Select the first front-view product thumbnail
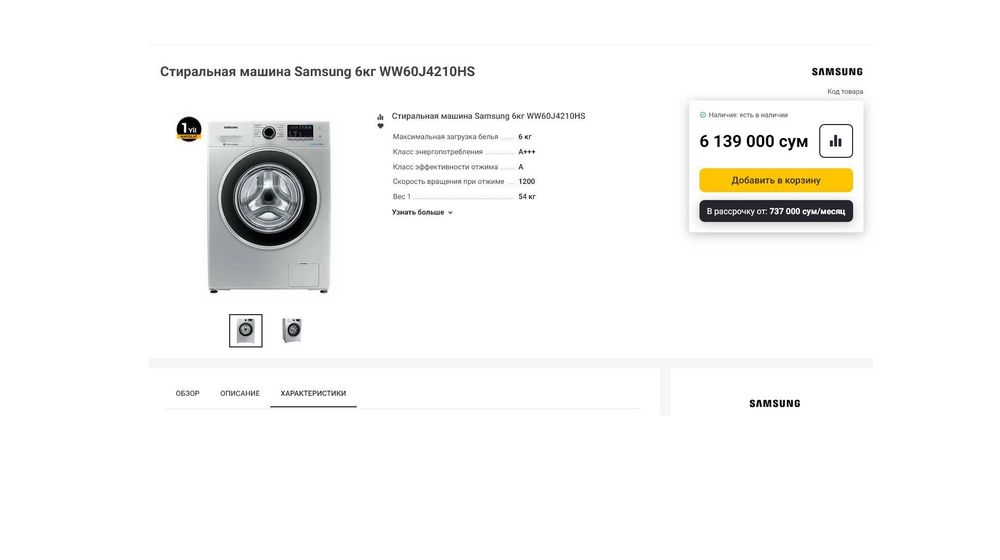Viewport: 1000px width, 560px height. (x=246, y=330)
